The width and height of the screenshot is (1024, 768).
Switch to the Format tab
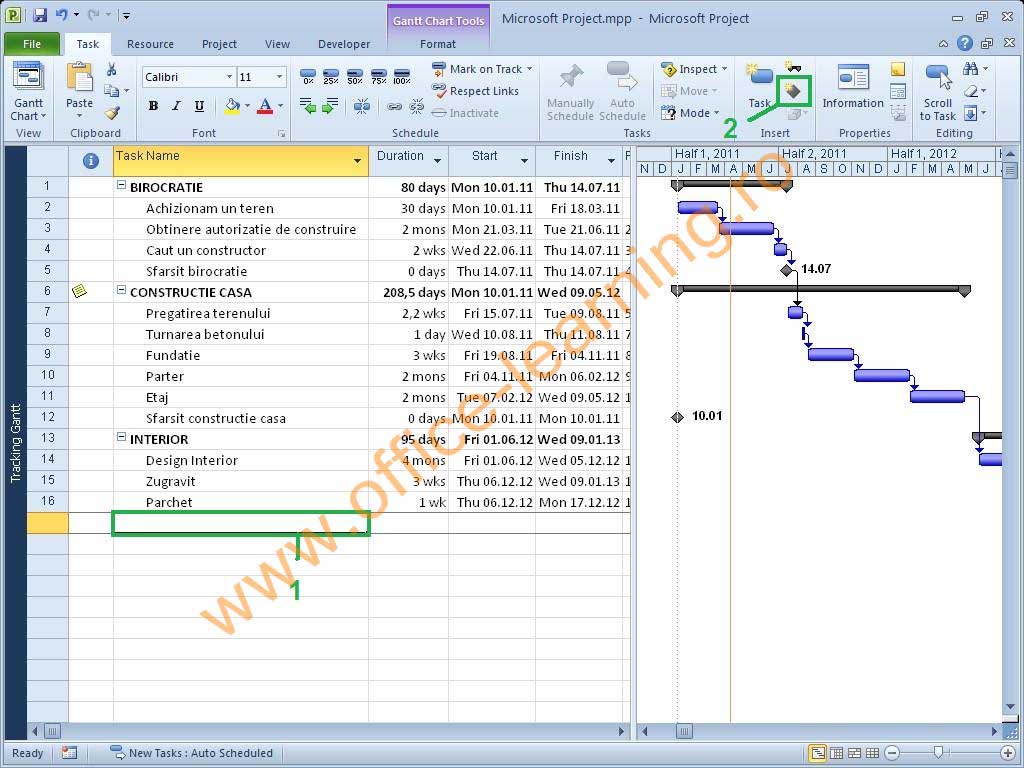(438, 44)
